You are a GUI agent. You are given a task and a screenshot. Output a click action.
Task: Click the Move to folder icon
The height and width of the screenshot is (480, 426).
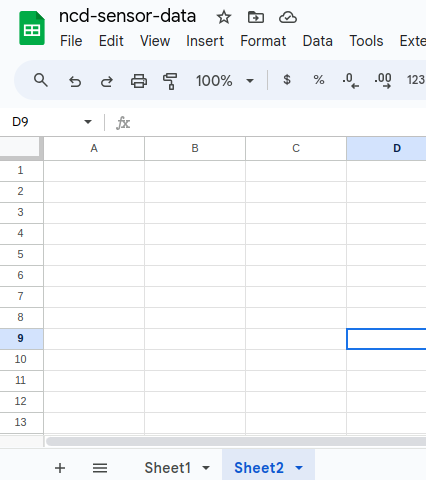256,17
